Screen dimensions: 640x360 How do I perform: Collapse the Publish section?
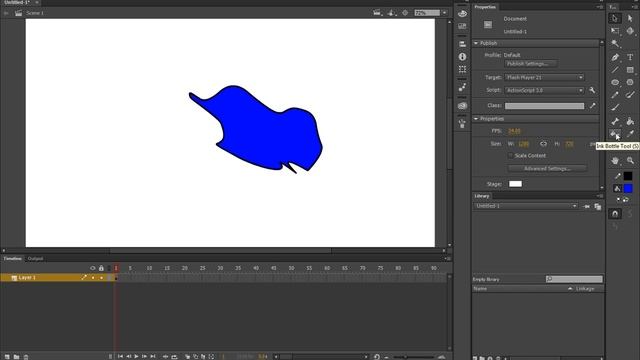pos(476,43)
